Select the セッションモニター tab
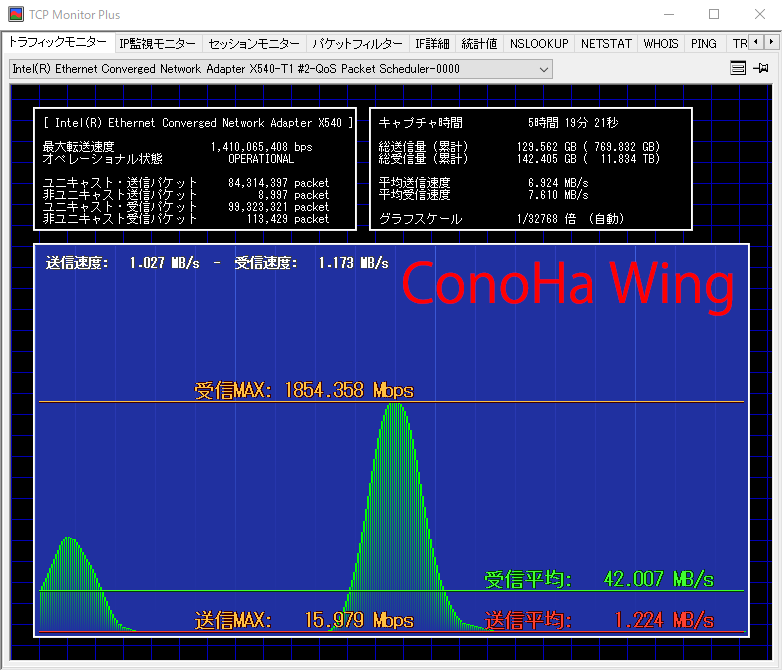 253,44
